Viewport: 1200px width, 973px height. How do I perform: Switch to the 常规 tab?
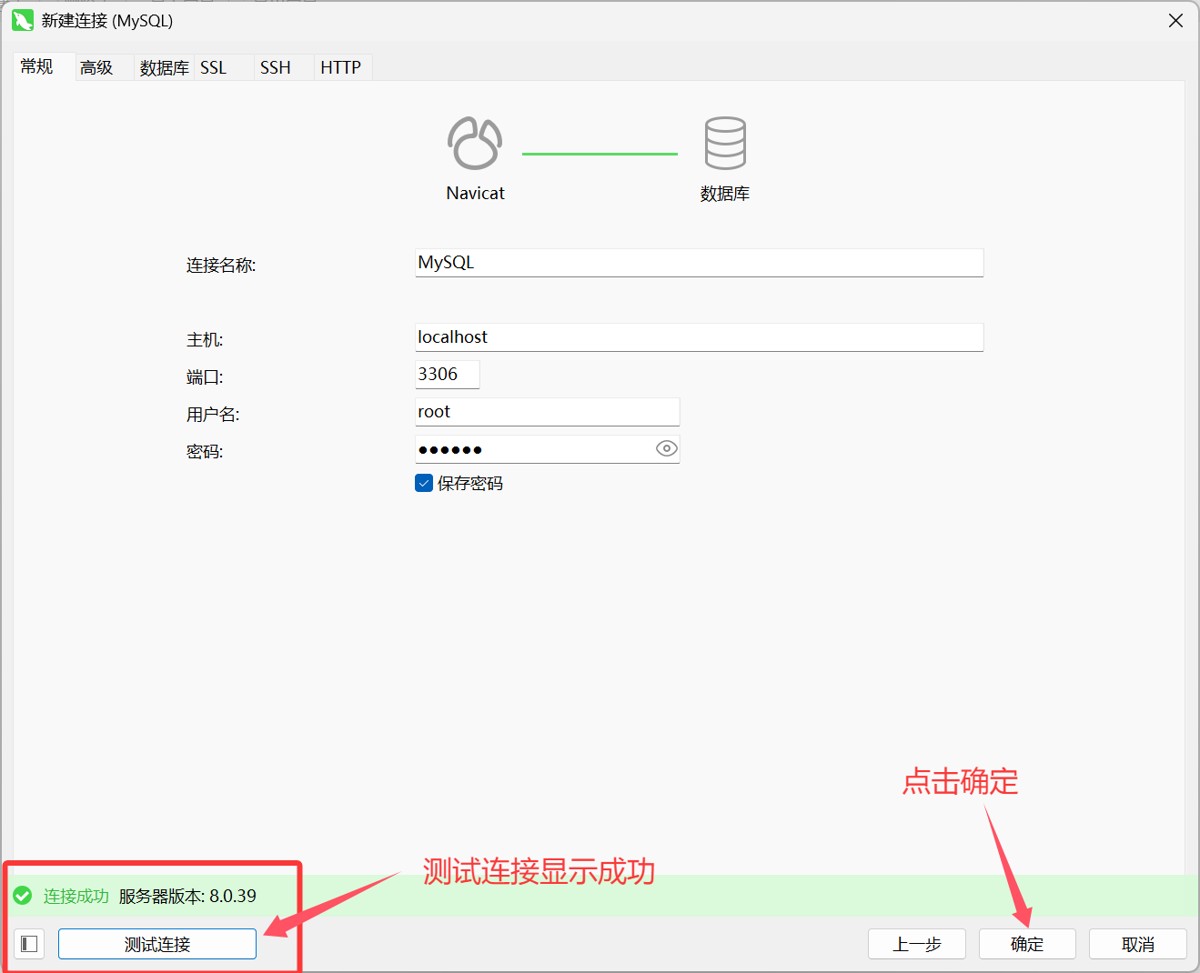37,67
